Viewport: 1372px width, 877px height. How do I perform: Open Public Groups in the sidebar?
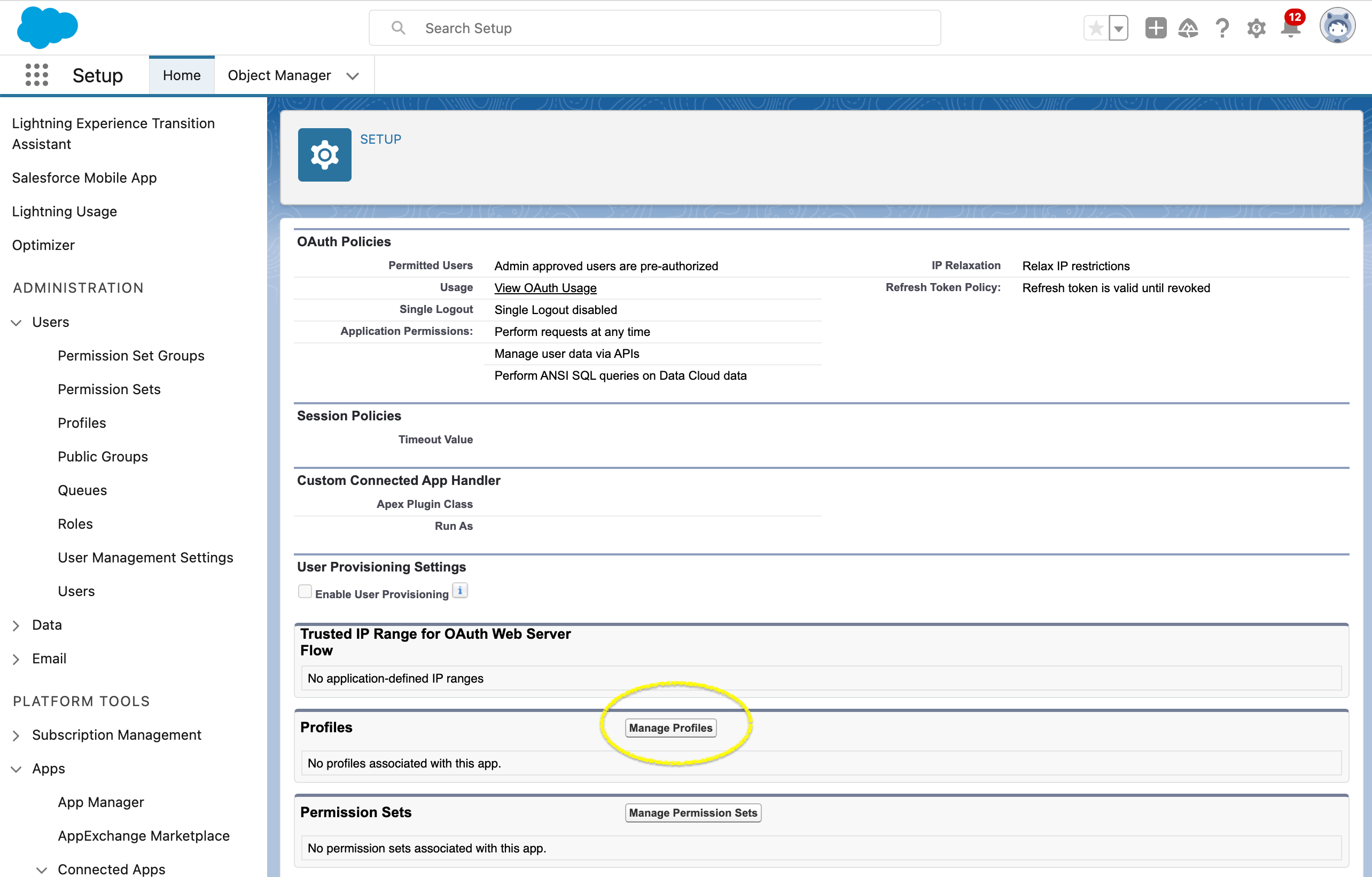click(103, 457)
